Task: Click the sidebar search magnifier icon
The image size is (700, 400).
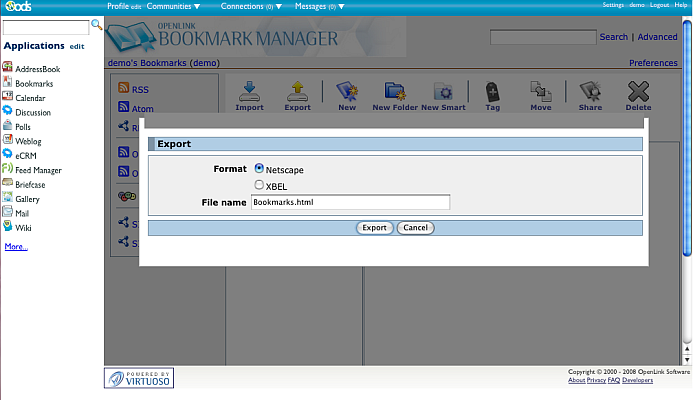Action: coord(96,25)
